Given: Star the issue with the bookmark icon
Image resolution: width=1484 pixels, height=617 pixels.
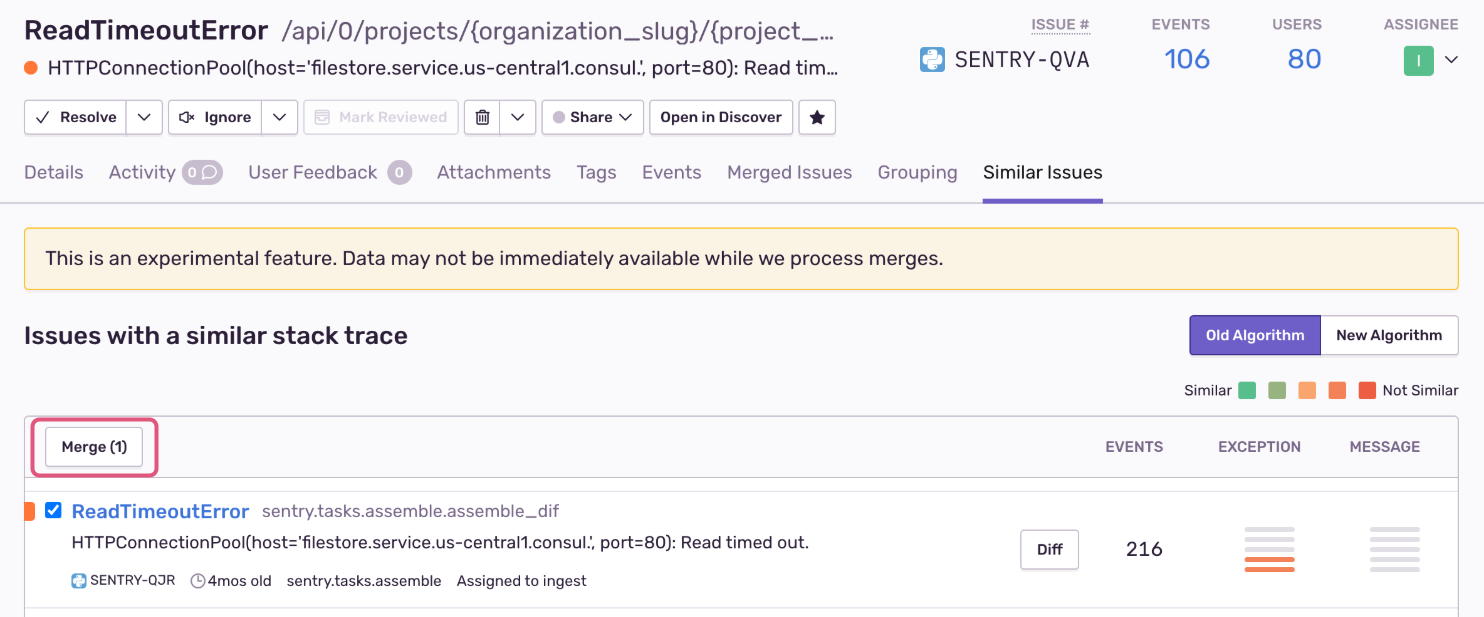Looking at the screenshot, I should pos(817,117).
